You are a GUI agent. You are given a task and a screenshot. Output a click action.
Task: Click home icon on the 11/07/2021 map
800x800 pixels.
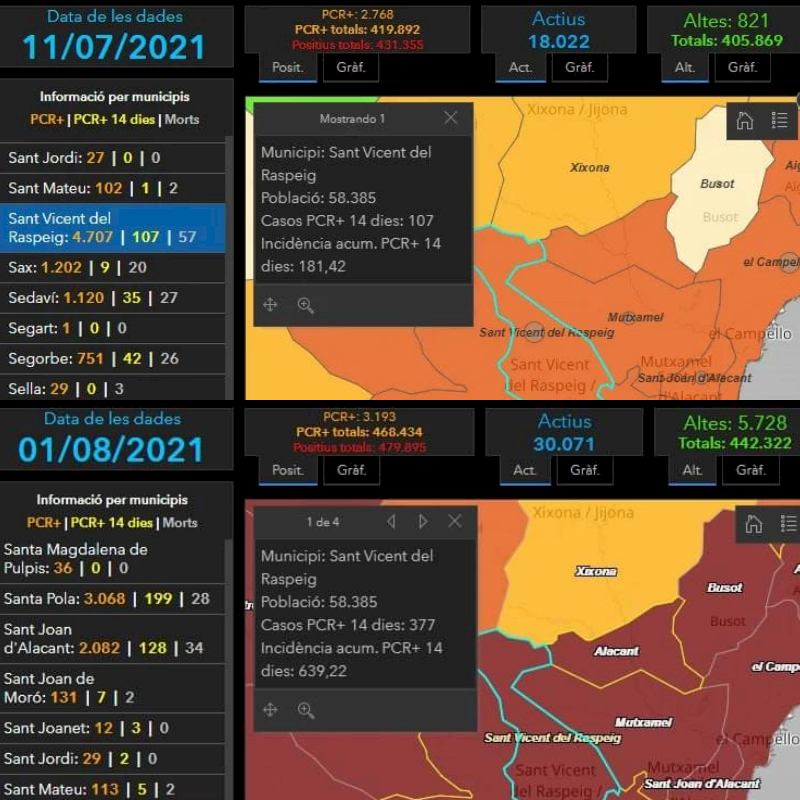click(744, 121)
